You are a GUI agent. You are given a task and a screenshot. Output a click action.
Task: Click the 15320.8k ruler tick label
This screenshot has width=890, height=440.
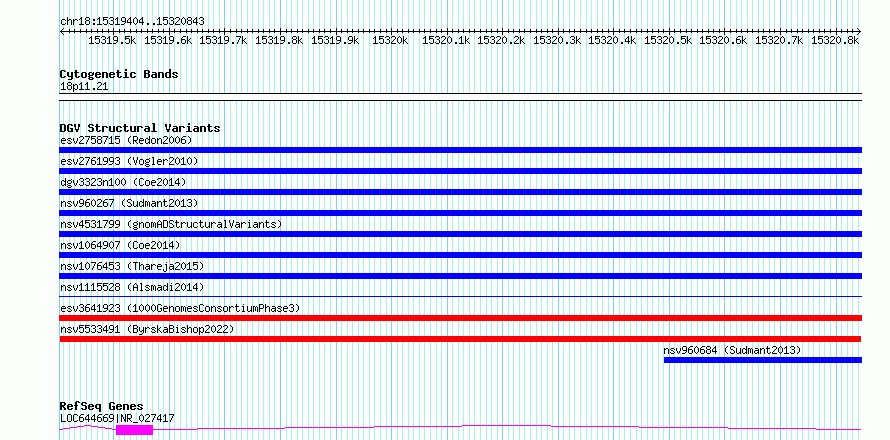tap(834, 40)
